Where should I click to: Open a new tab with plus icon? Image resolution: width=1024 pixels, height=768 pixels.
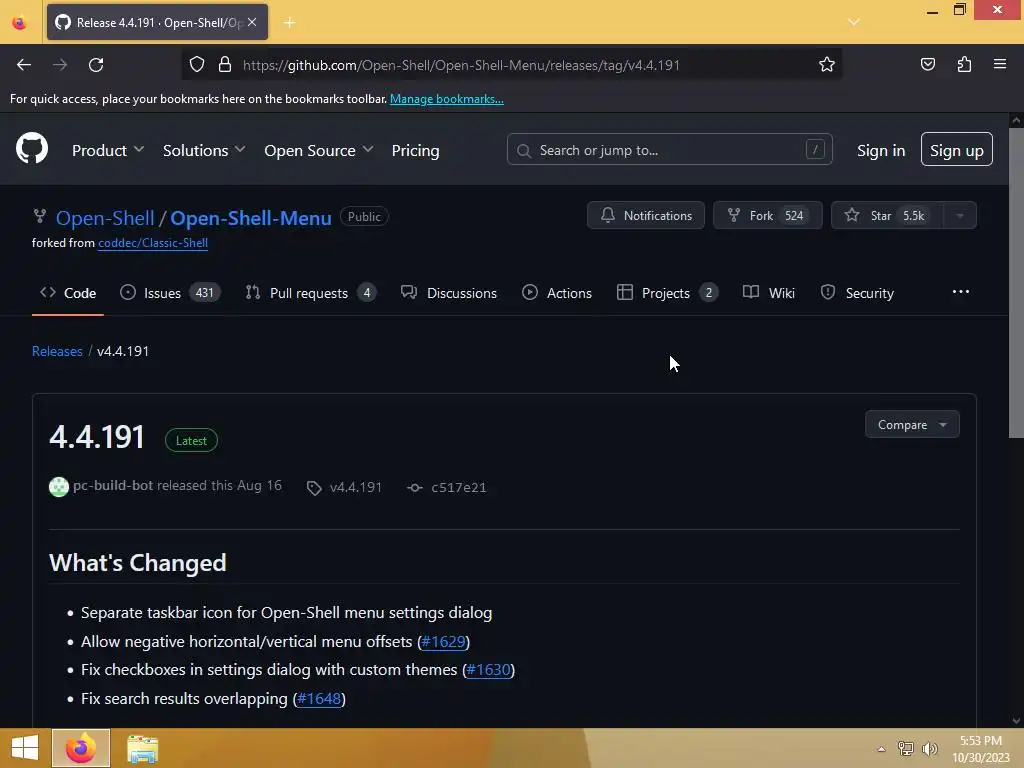[x=289, y=23]
